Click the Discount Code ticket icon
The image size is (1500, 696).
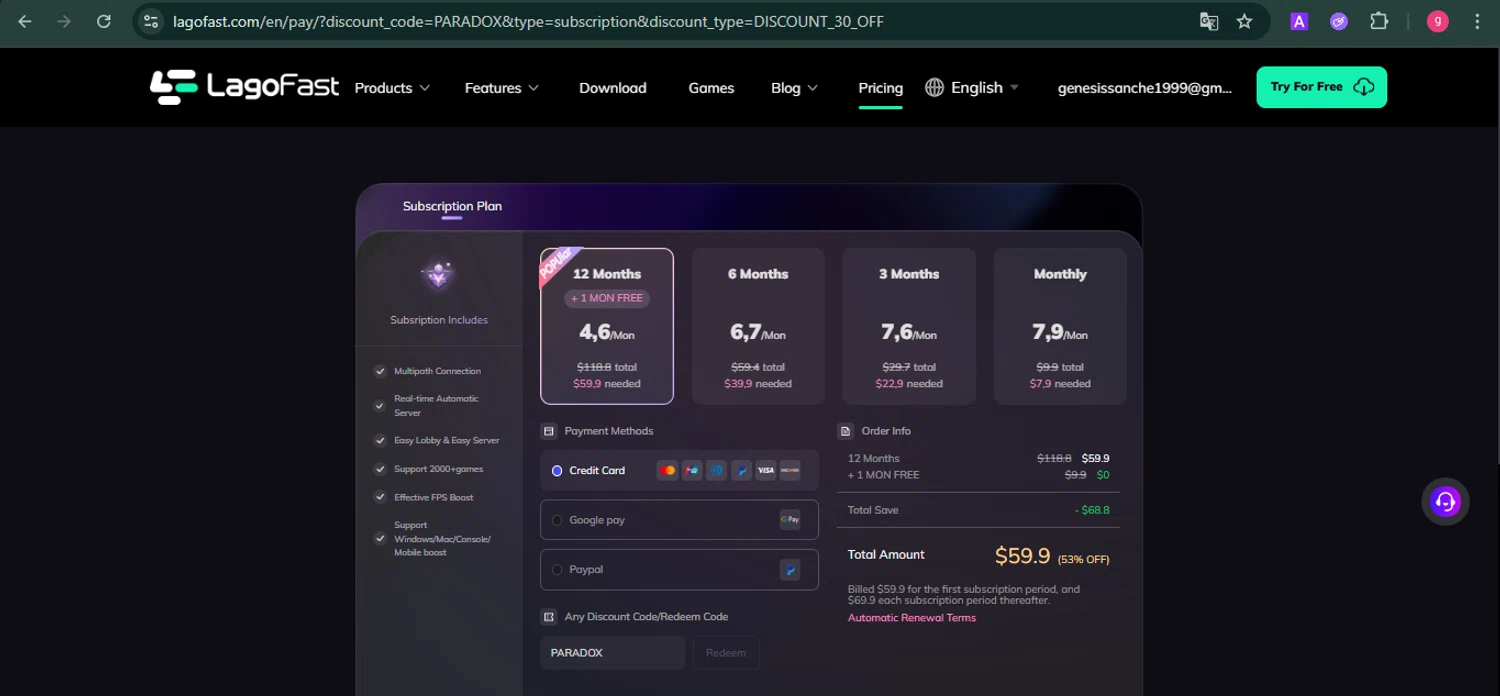click(548, 617)
